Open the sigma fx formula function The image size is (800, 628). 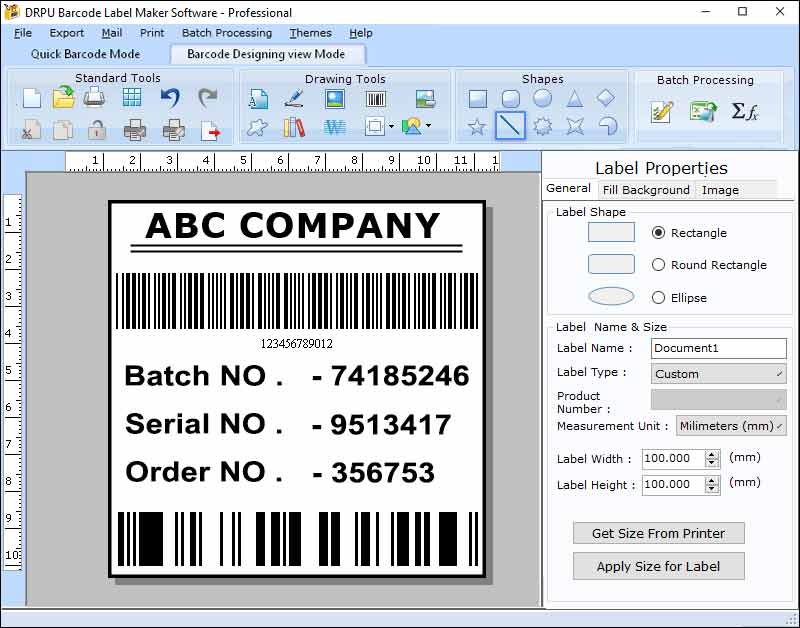(x=745, y=111)
